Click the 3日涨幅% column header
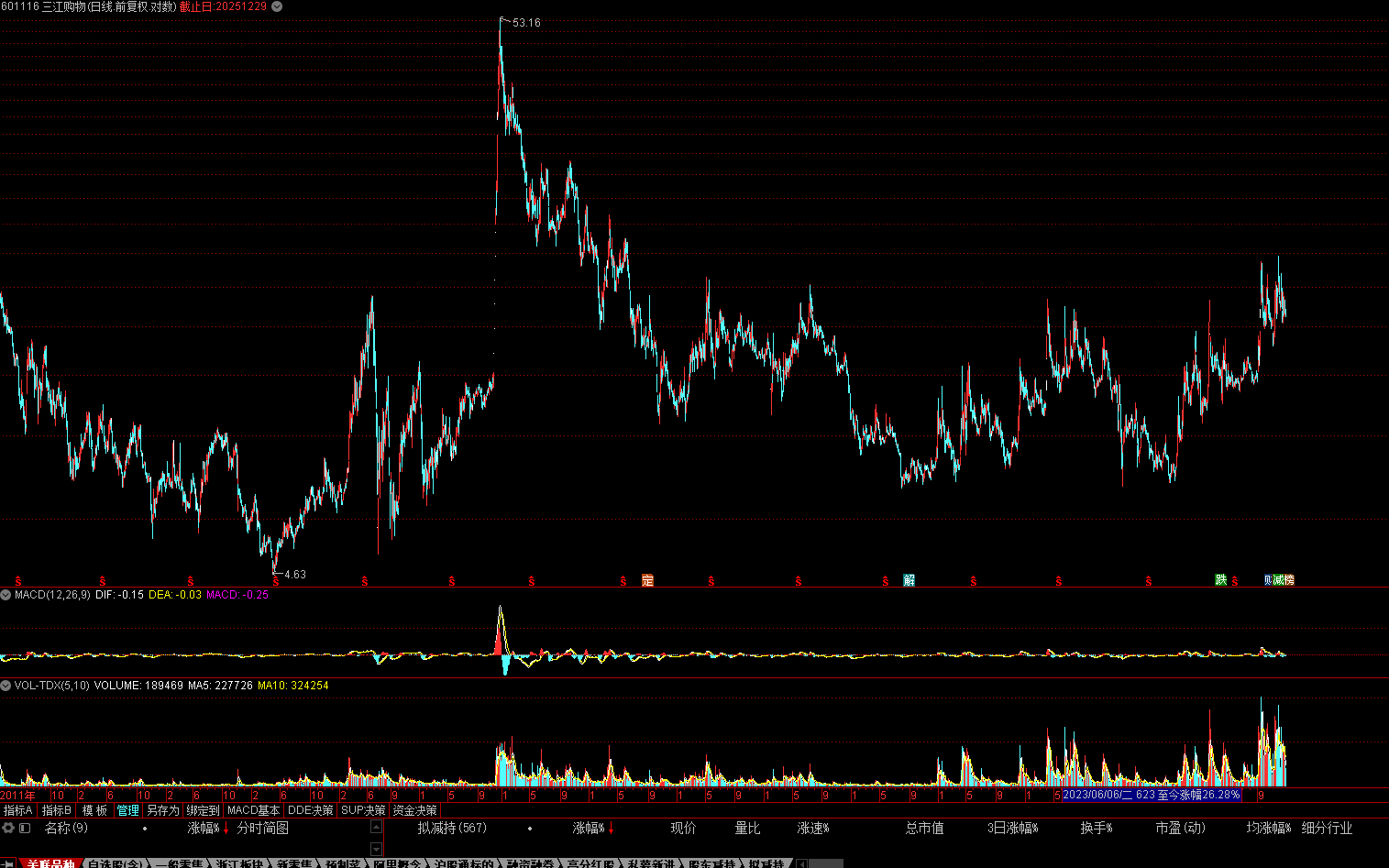Image resolution: width=1389 pixels, height=868 pixels. coord(1013,828)
